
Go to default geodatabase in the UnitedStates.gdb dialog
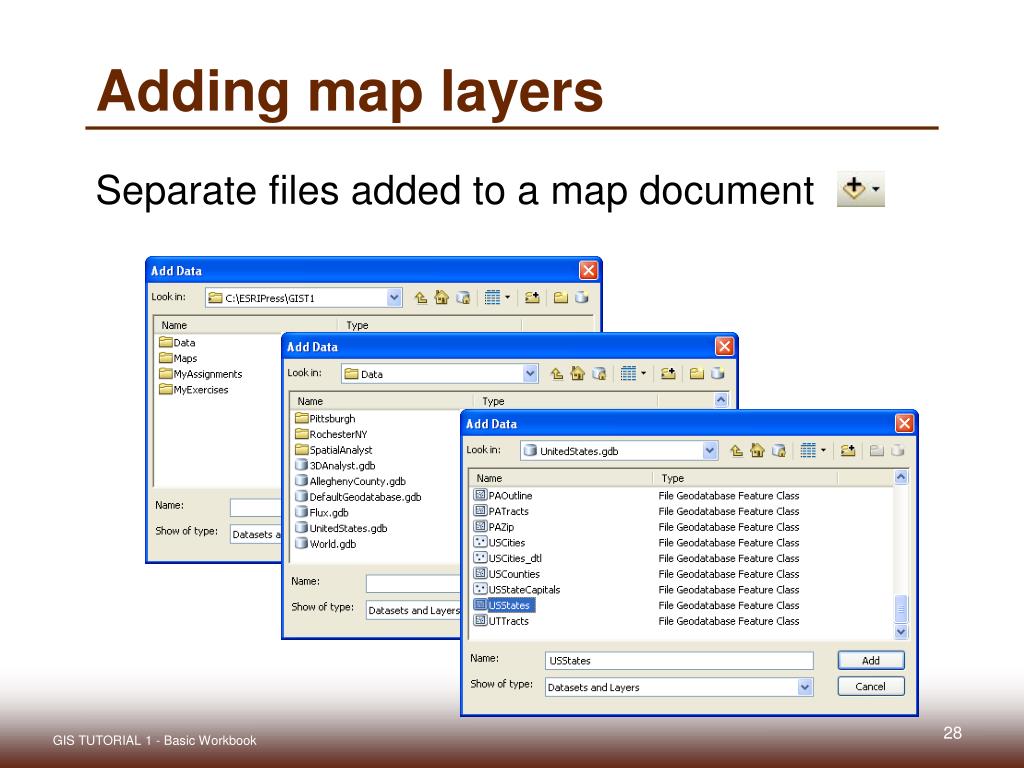tap(778, 451)
